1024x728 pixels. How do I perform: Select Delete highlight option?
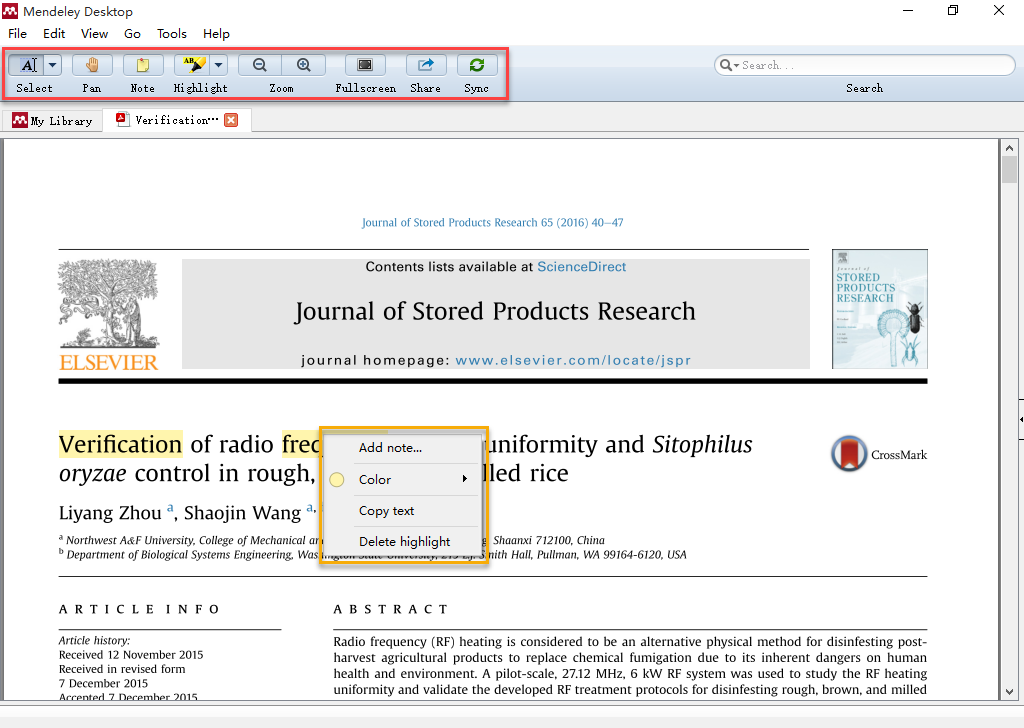[x=404, y=541]
